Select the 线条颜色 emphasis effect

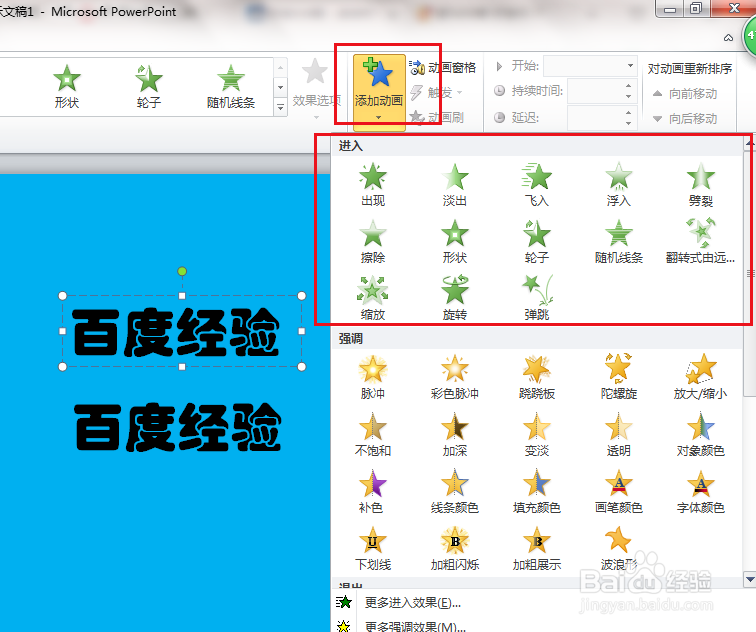455,491
